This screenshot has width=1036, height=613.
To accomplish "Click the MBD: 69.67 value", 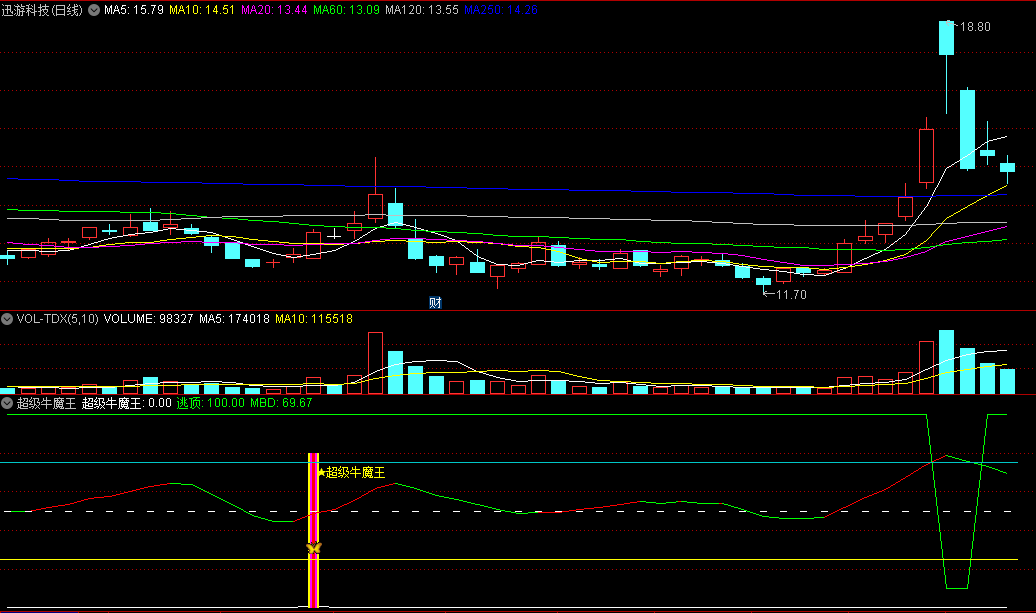I will (x=281, y=403).
